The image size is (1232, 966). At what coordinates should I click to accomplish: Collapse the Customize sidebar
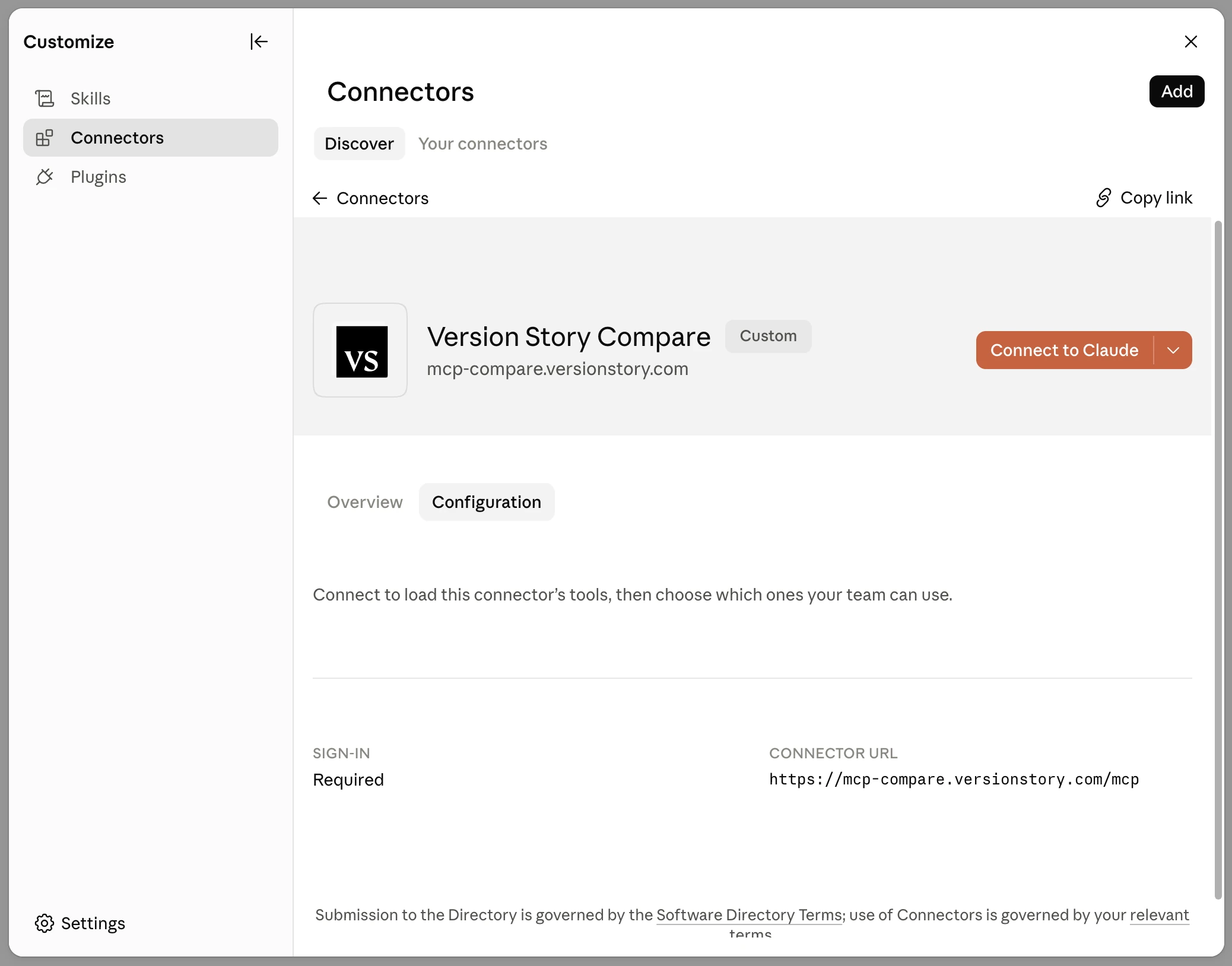pos(259,42)
